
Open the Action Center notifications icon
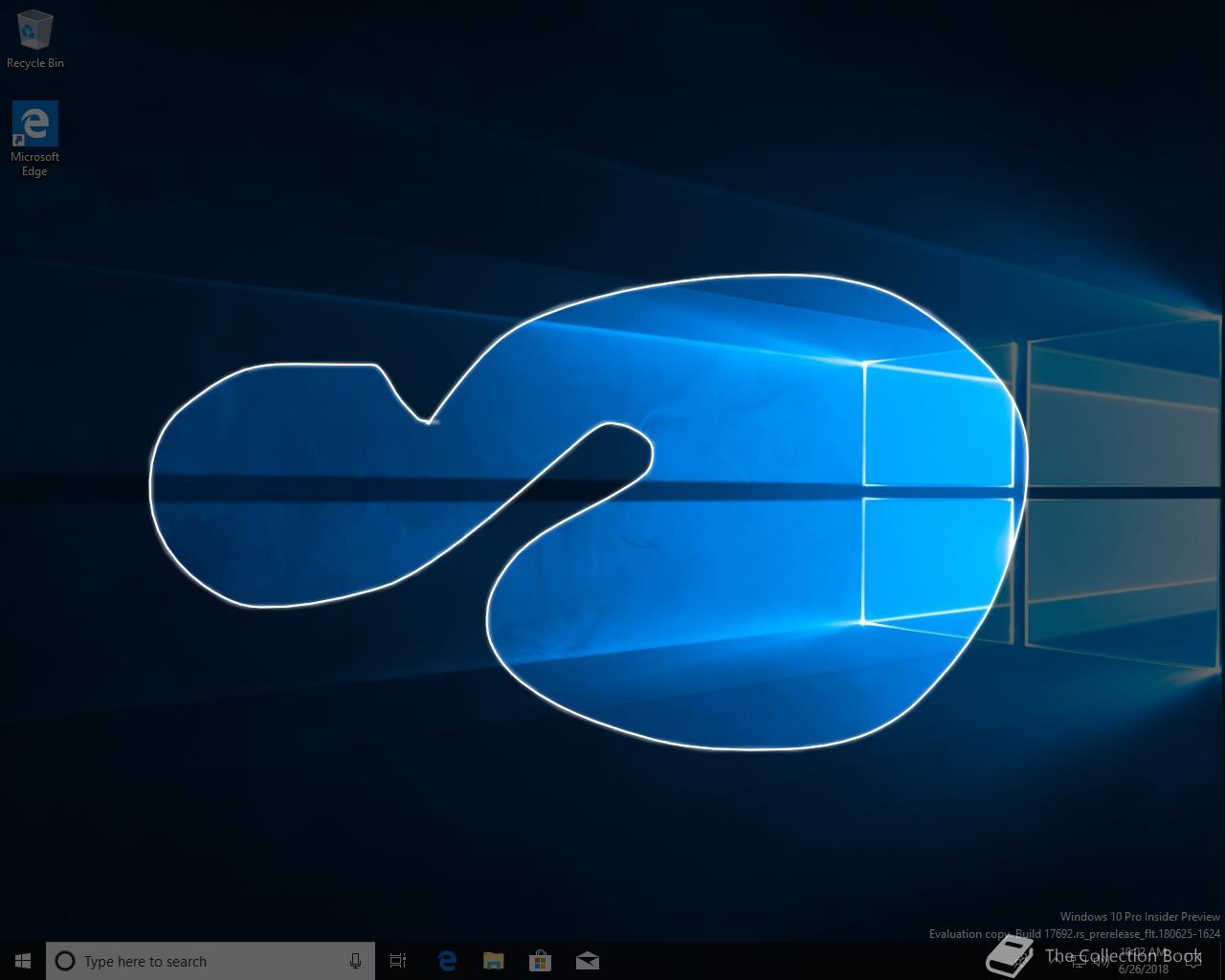(x=1193, y=961)
